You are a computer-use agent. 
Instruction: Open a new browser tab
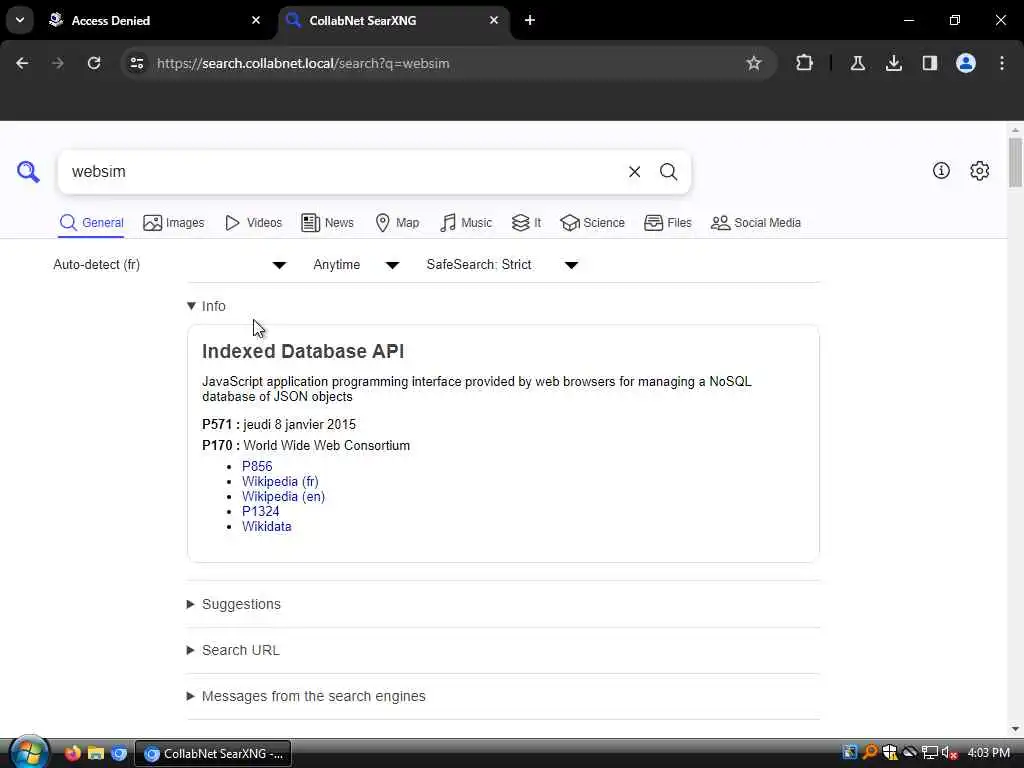pos(530,20)
